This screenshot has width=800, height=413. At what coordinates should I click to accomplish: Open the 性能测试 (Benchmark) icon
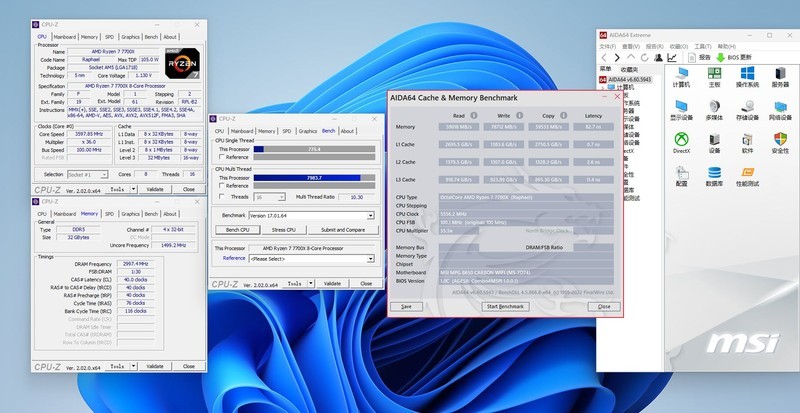point(746,173)
